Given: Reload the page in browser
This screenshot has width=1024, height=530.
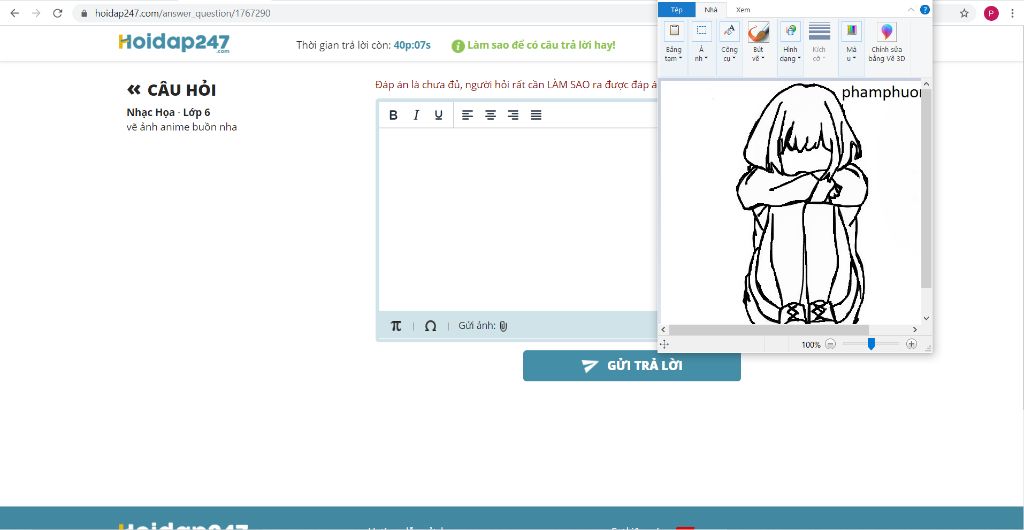Looking at the screenshot, I should 57,13.
